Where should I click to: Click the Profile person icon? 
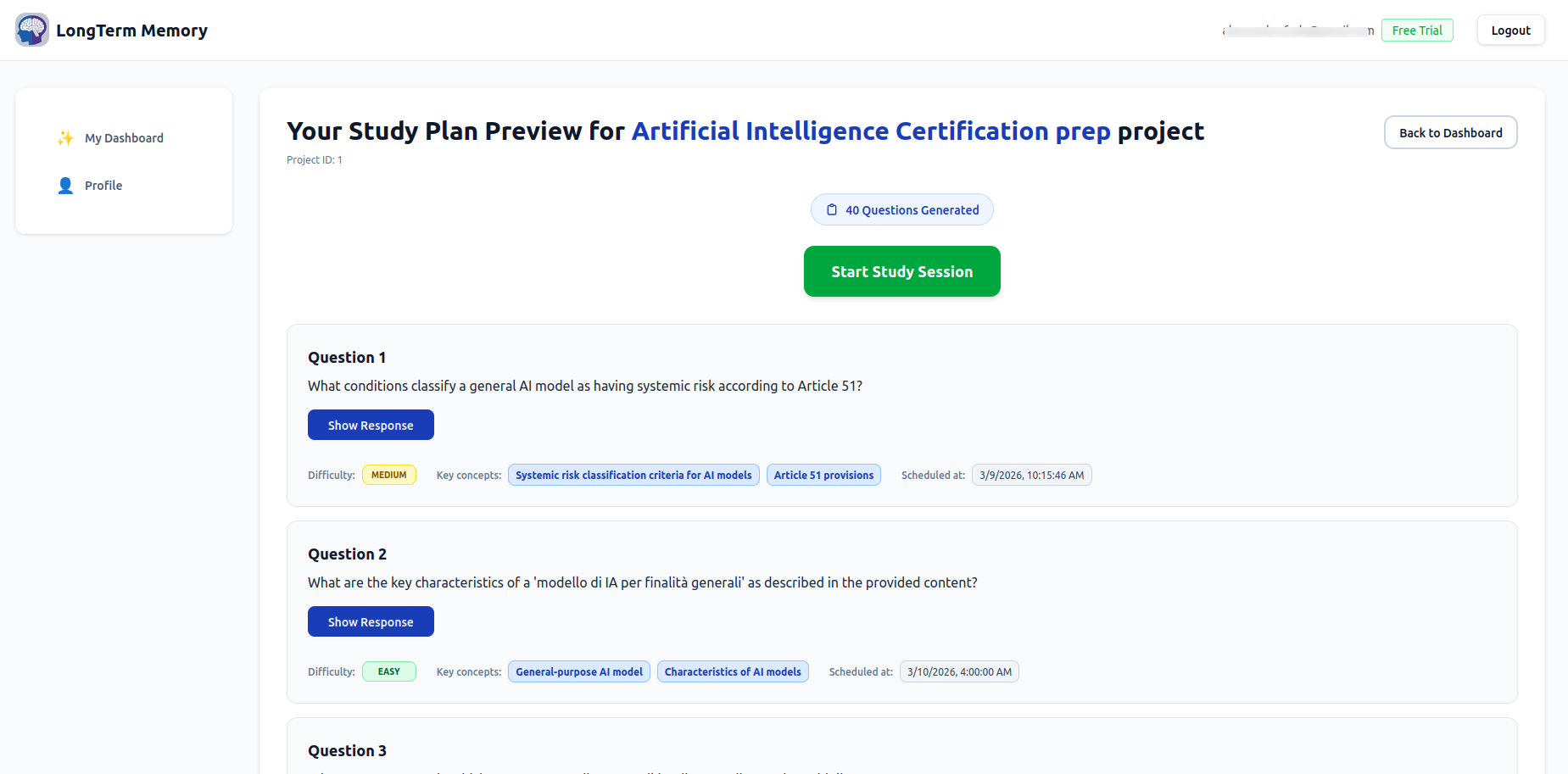(x=65, y=186)
